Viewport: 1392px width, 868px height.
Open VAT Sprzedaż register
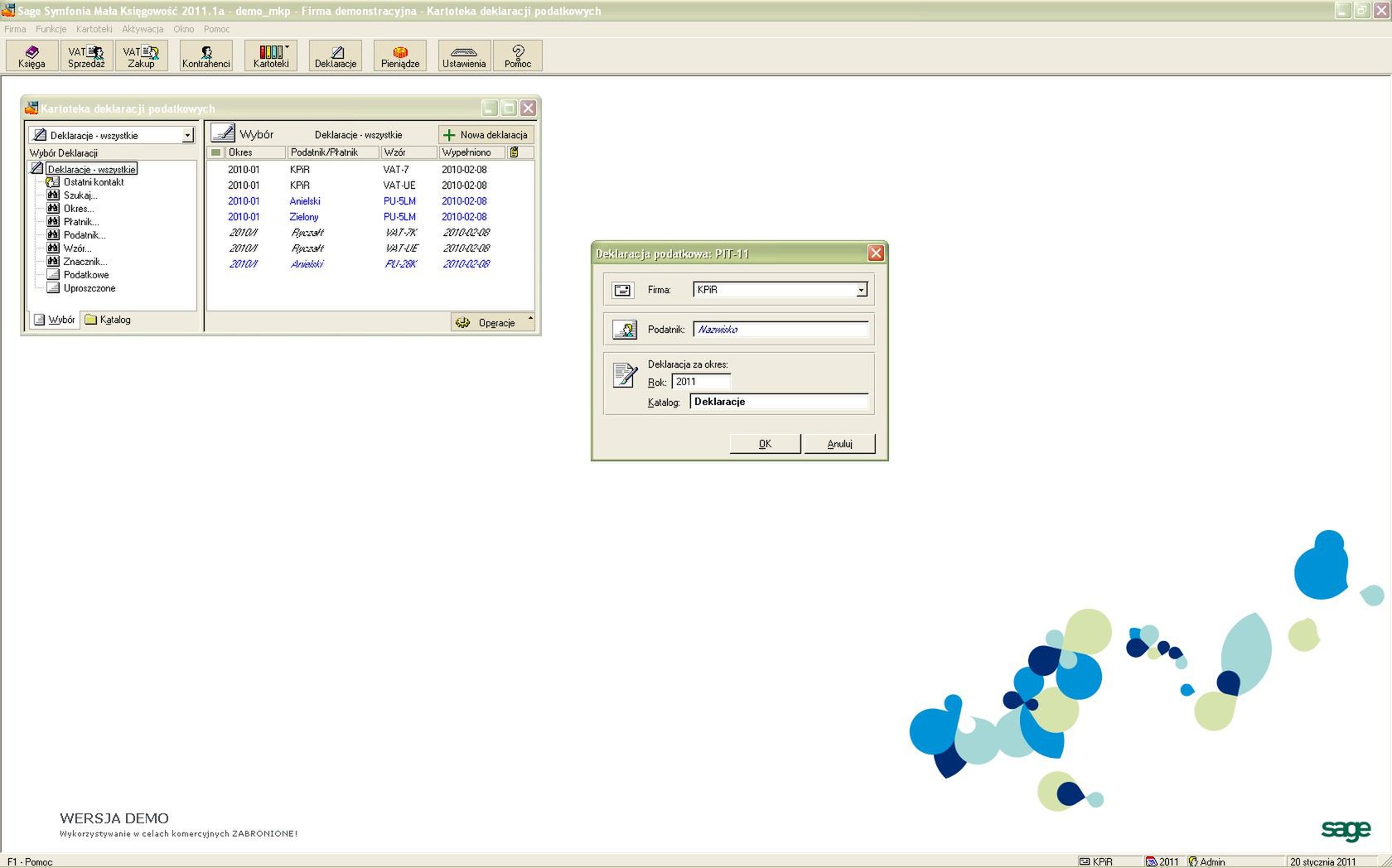86,55
